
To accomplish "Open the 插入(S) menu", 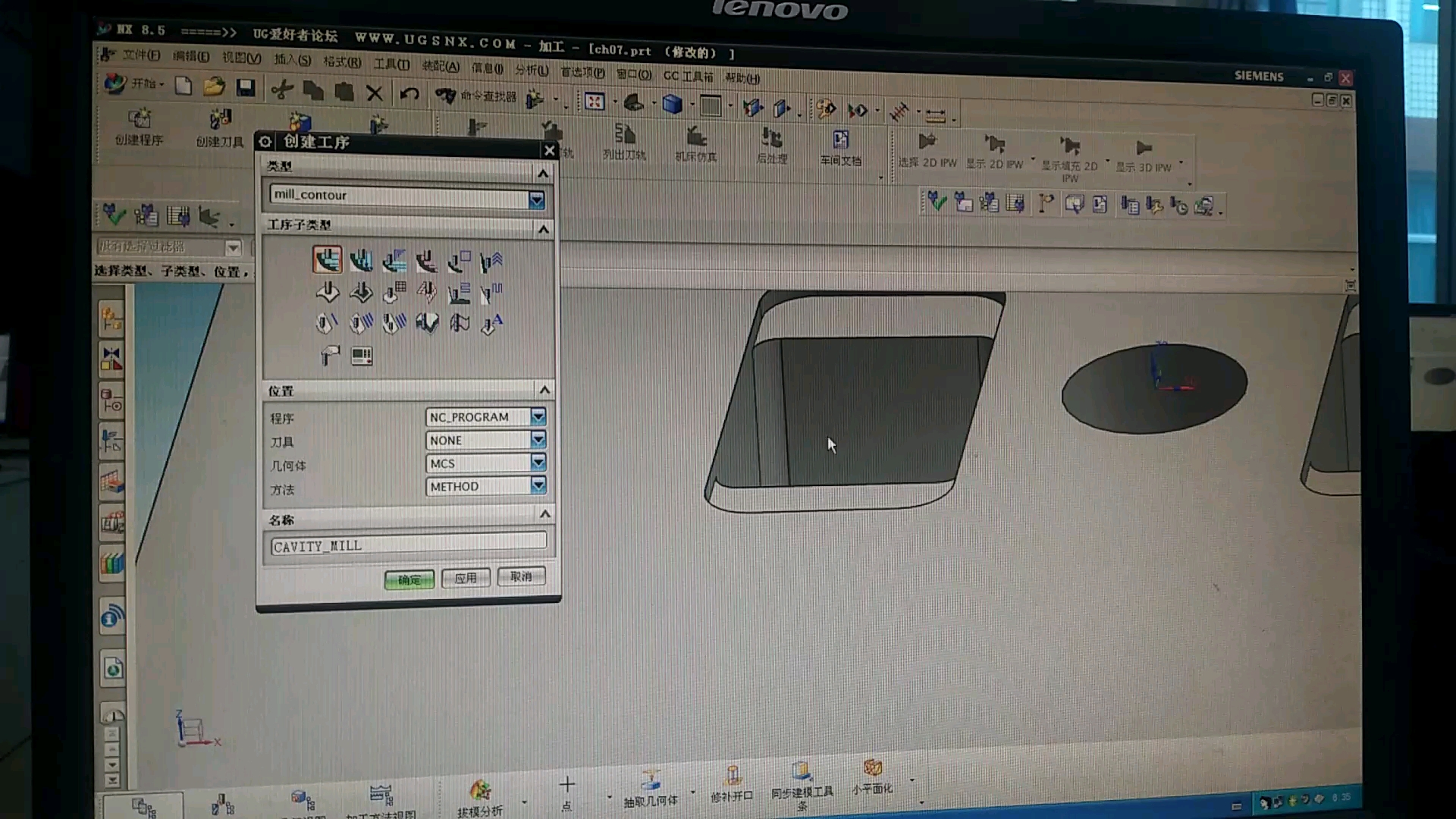I will click(292, 59).
